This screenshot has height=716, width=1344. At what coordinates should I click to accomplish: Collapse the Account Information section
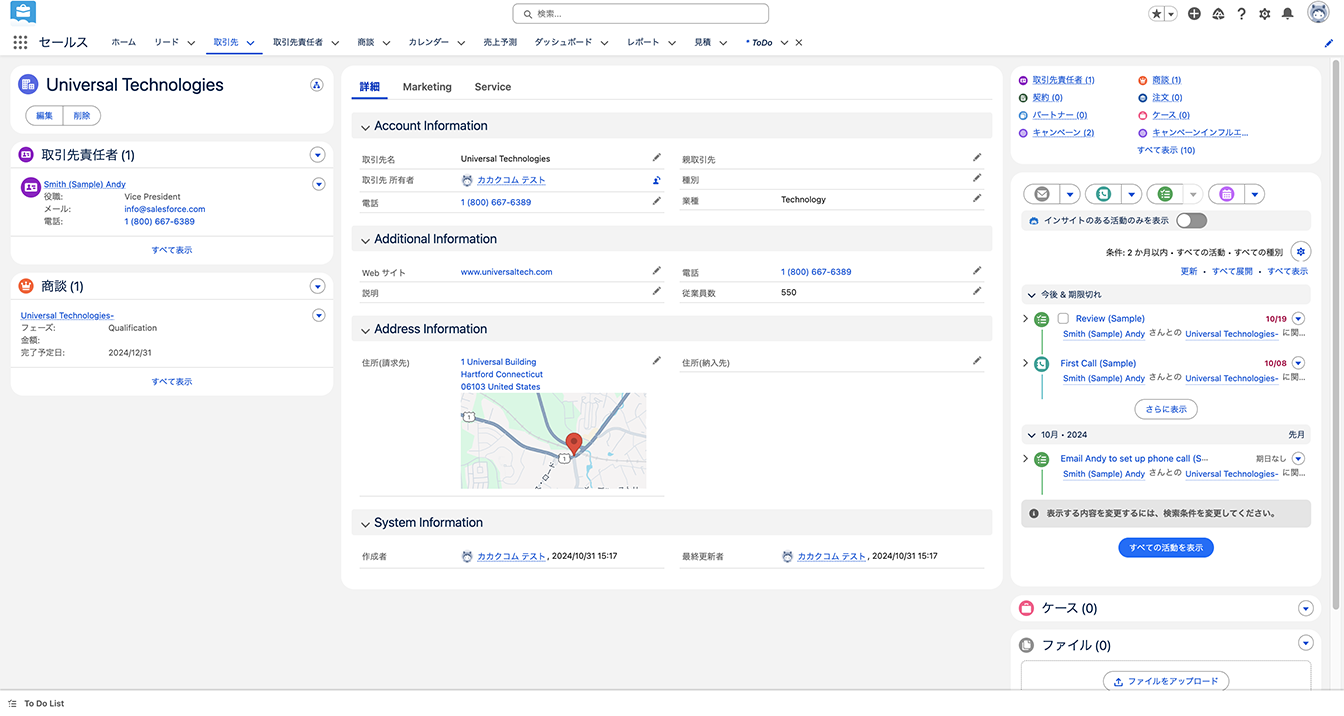pos(365,126)
